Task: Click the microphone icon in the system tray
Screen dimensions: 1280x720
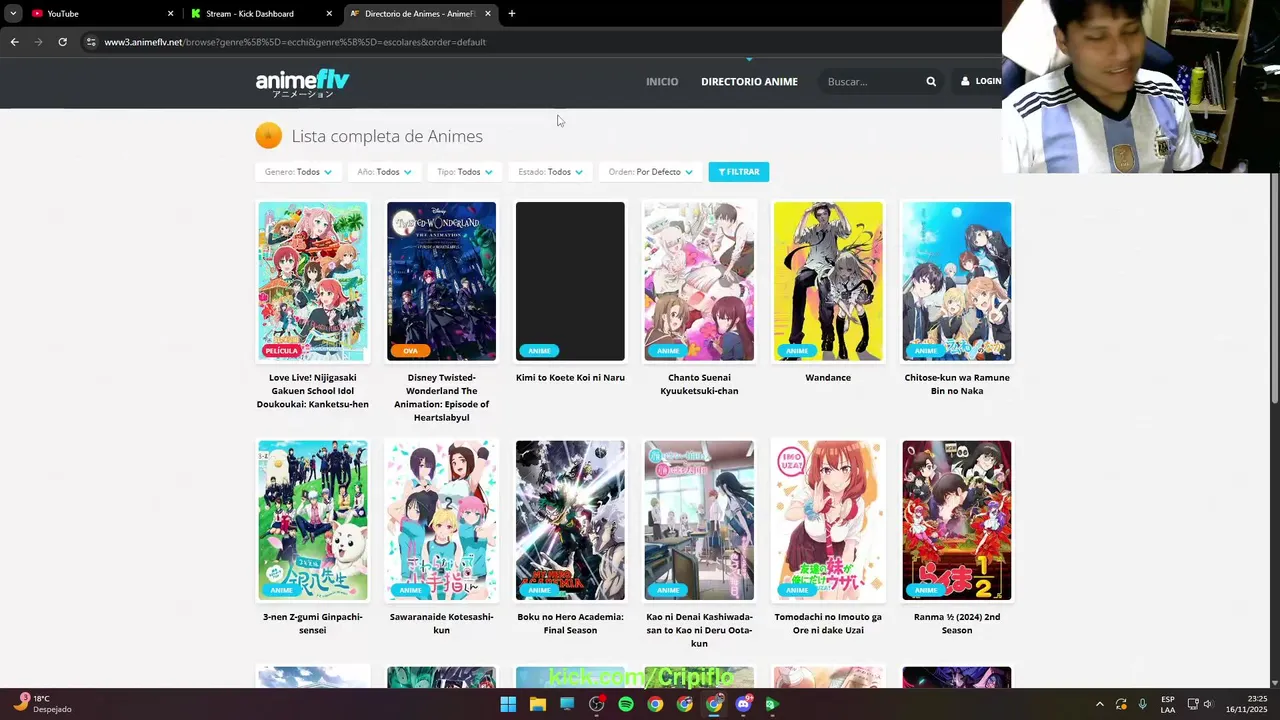Action: (1142, 704)
